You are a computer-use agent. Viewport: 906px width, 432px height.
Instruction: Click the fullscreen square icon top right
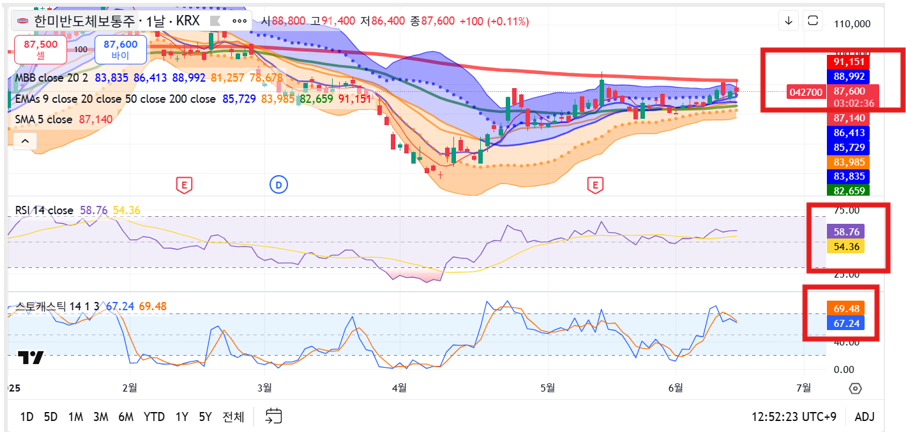[813, 21]
